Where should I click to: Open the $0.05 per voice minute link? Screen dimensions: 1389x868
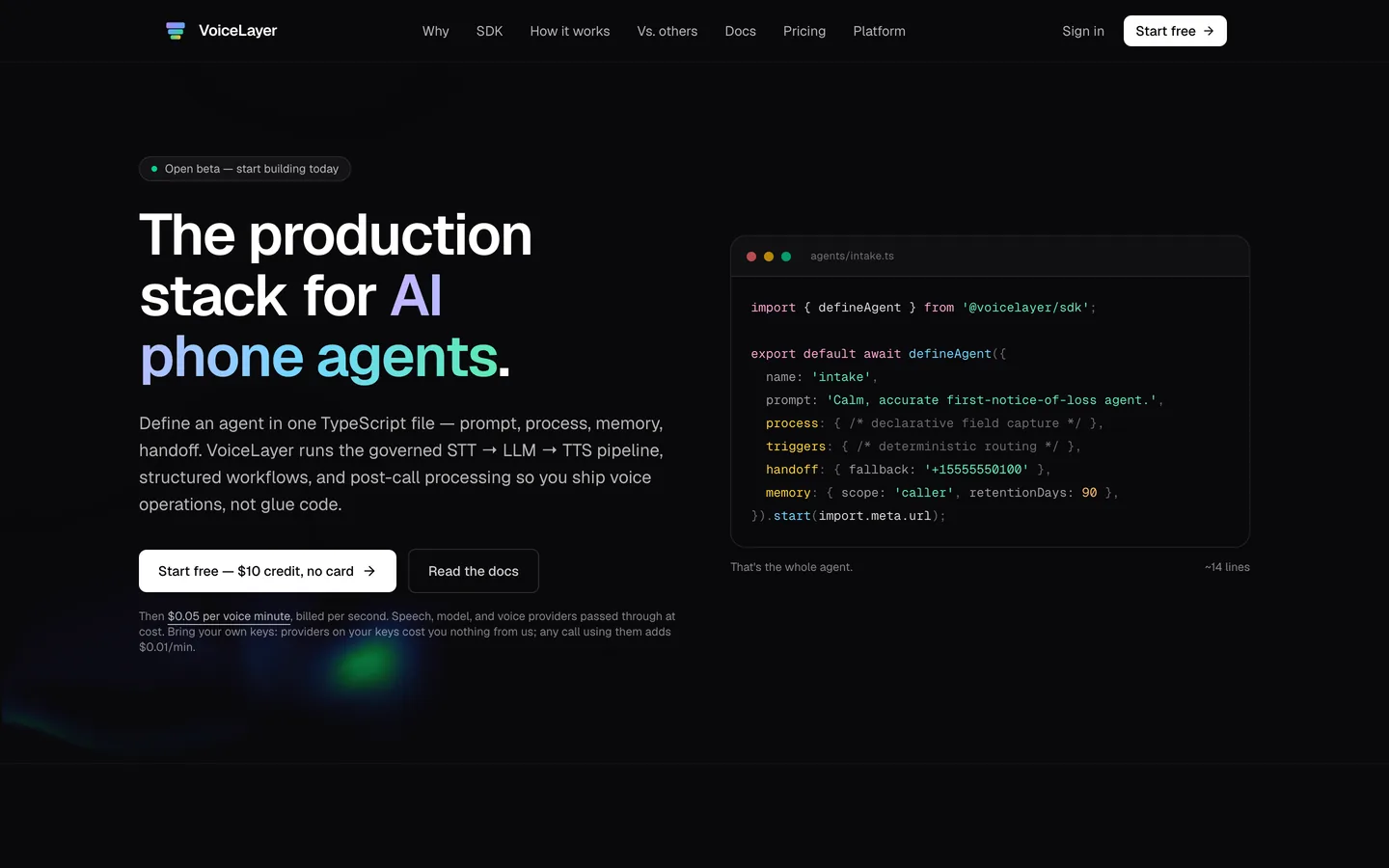point(229,616)
